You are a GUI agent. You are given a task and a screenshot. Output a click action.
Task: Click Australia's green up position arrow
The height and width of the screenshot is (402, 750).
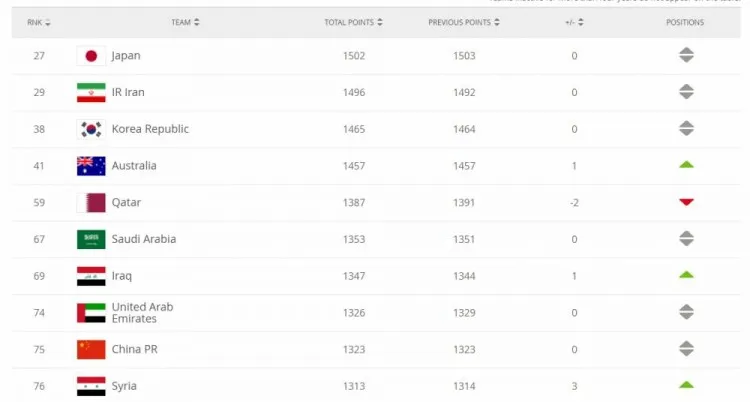click(686, 165)
